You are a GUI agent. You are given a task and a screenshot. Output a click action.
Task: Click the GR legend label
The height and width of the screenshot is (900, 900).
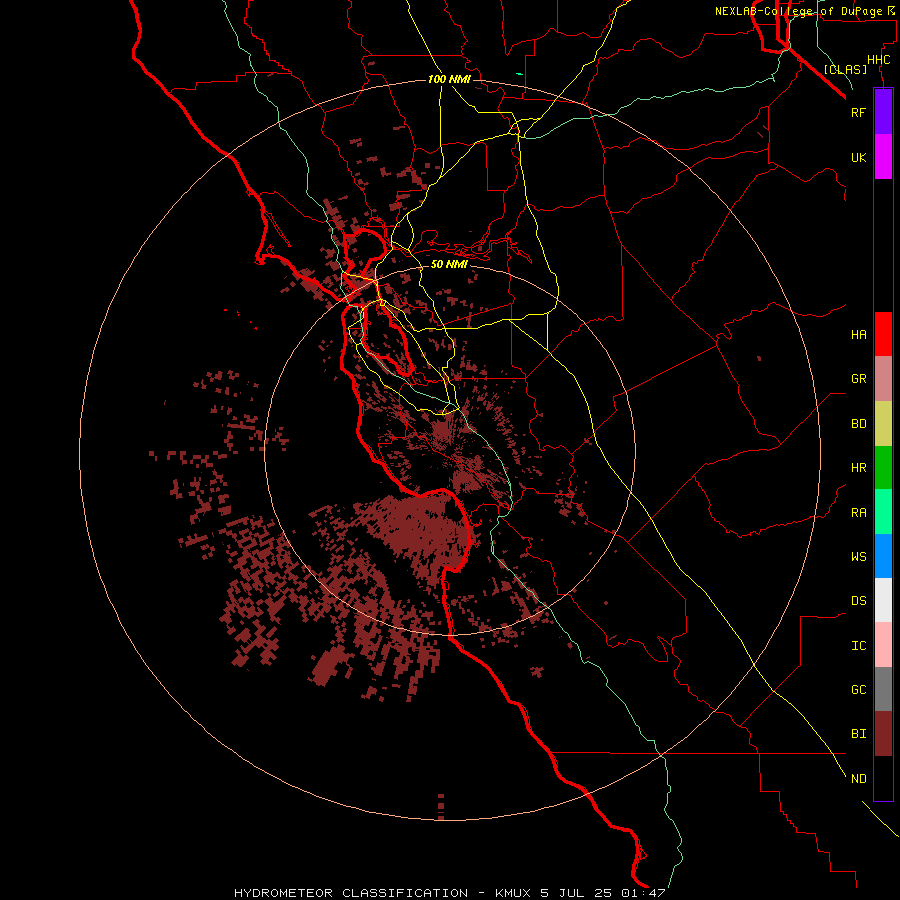[858, 379]
